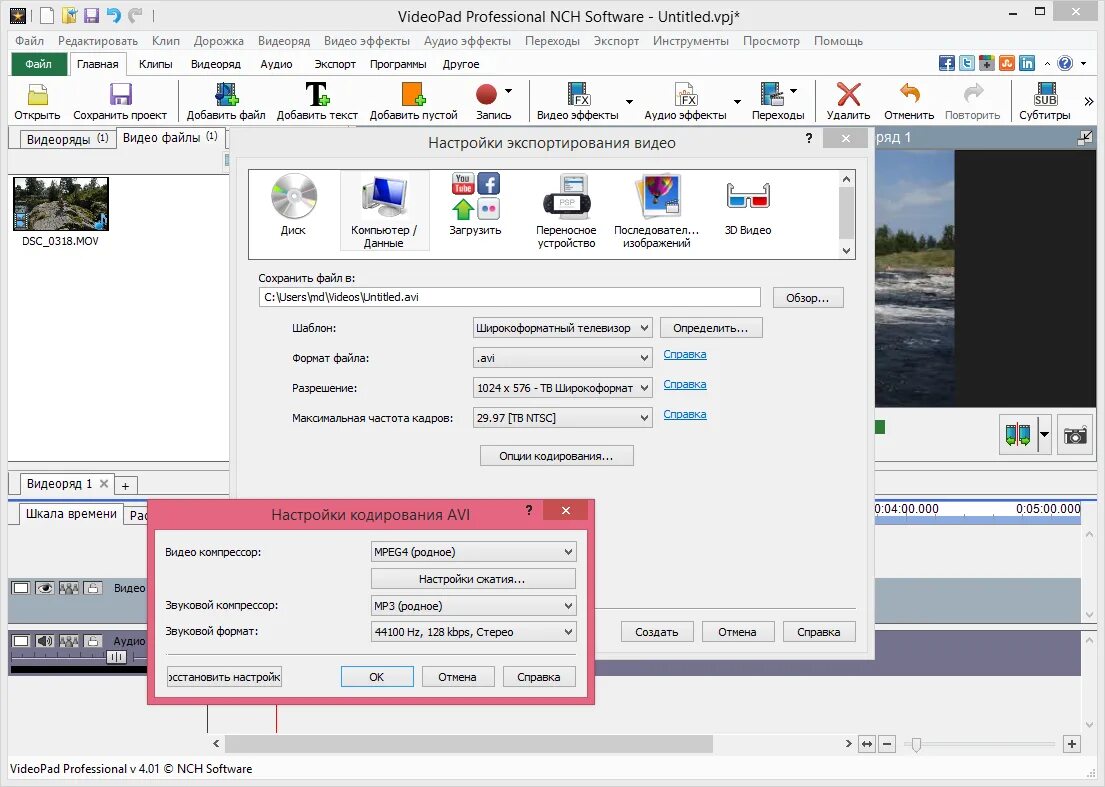Expand the Запись dropdown arrow
Image resolution: width=1105 pixels, height=787 pixels.
pos(509,91)
